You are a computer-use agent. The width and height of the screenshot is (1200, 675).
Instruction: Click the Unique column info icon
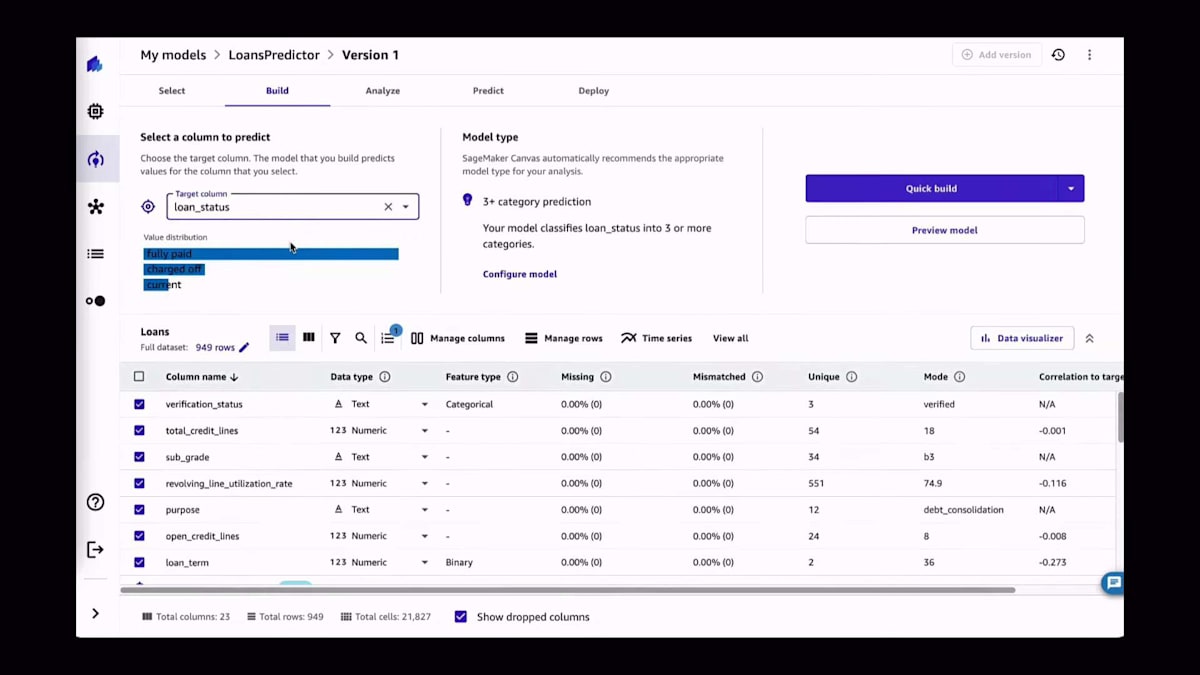[x=852, y=377]
